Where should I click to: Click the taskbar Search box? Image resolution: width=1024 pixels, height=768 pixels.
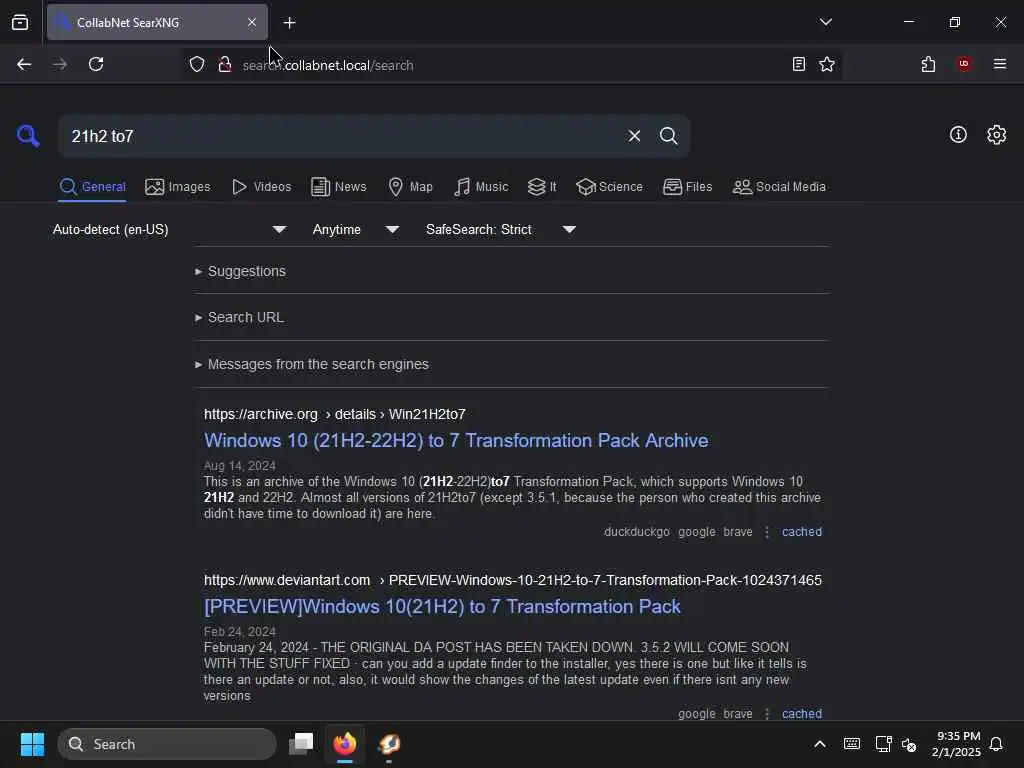(x=167, y=744)
